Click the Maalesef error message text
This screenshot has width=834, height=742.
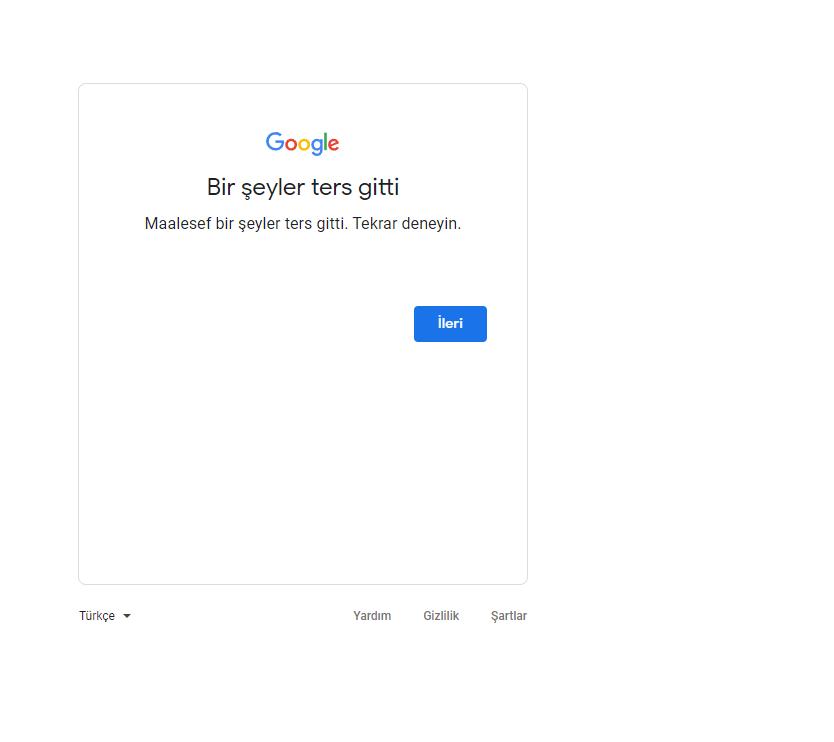[x=303, y=223]
